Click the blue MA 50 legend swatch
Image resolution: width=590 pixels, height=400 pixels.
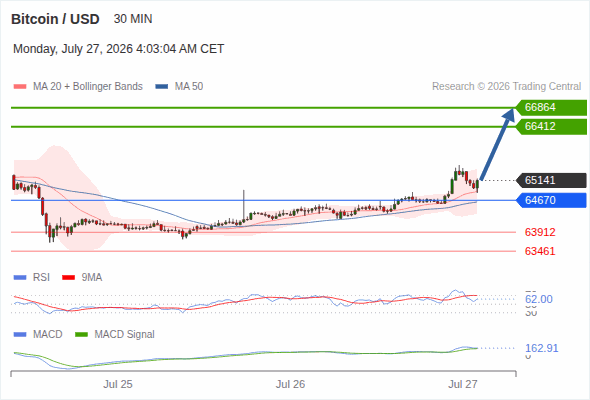[161, 87]
